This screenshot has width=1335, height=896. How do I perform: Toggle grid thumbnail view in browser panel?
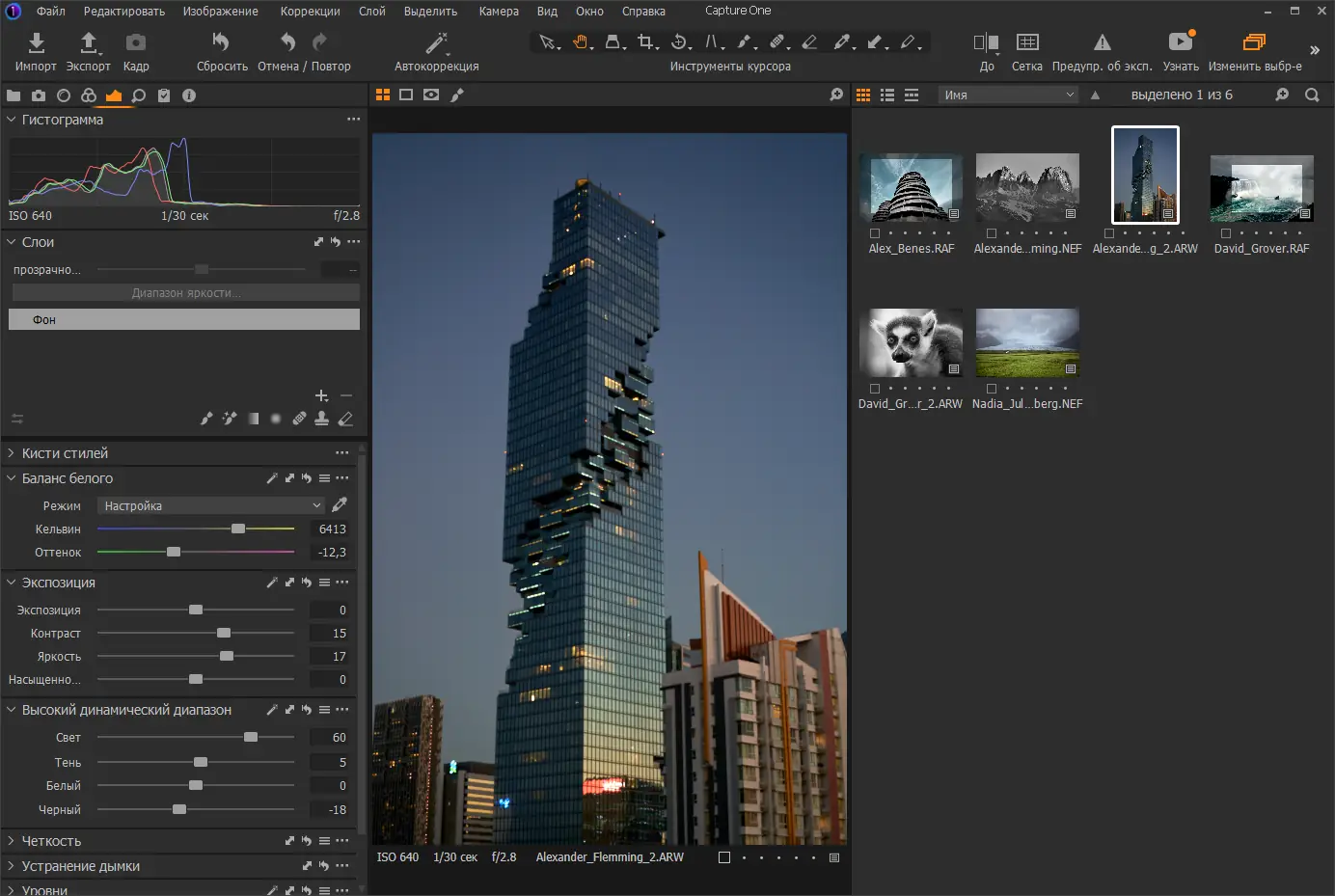(x=863, y=94)
